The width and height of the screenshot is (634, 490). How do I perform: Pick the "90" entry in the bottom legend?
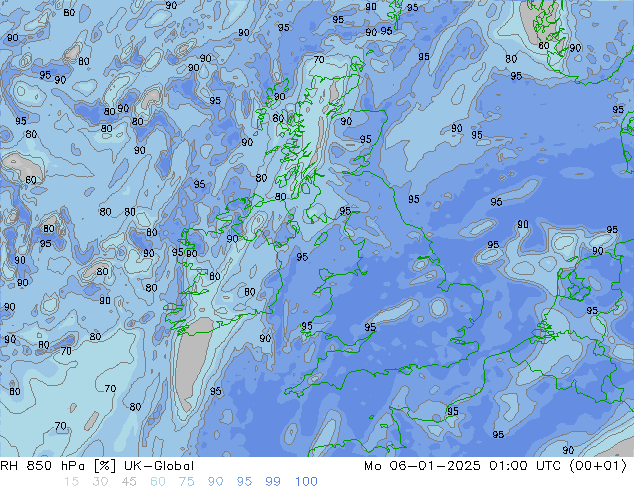(x=215, y=482)
